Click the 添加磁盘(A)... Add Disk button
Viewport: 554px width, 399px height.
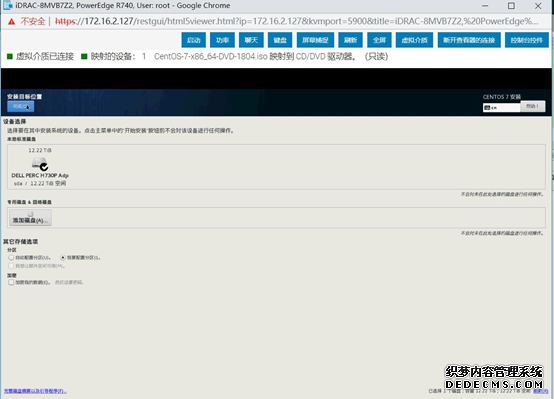point(30,217)
